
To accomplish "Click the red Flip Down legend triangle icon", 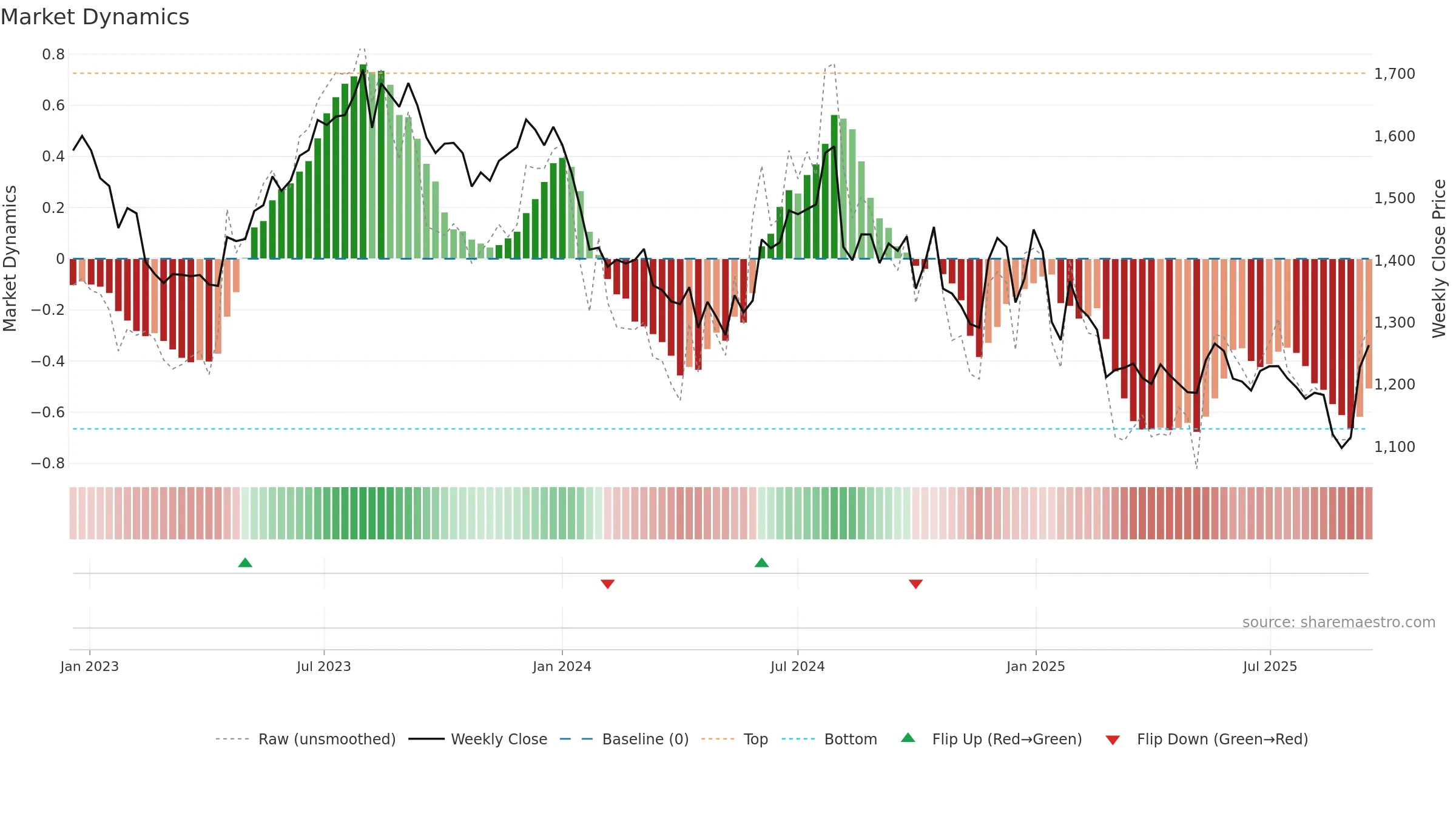I will pos(1113,740).
